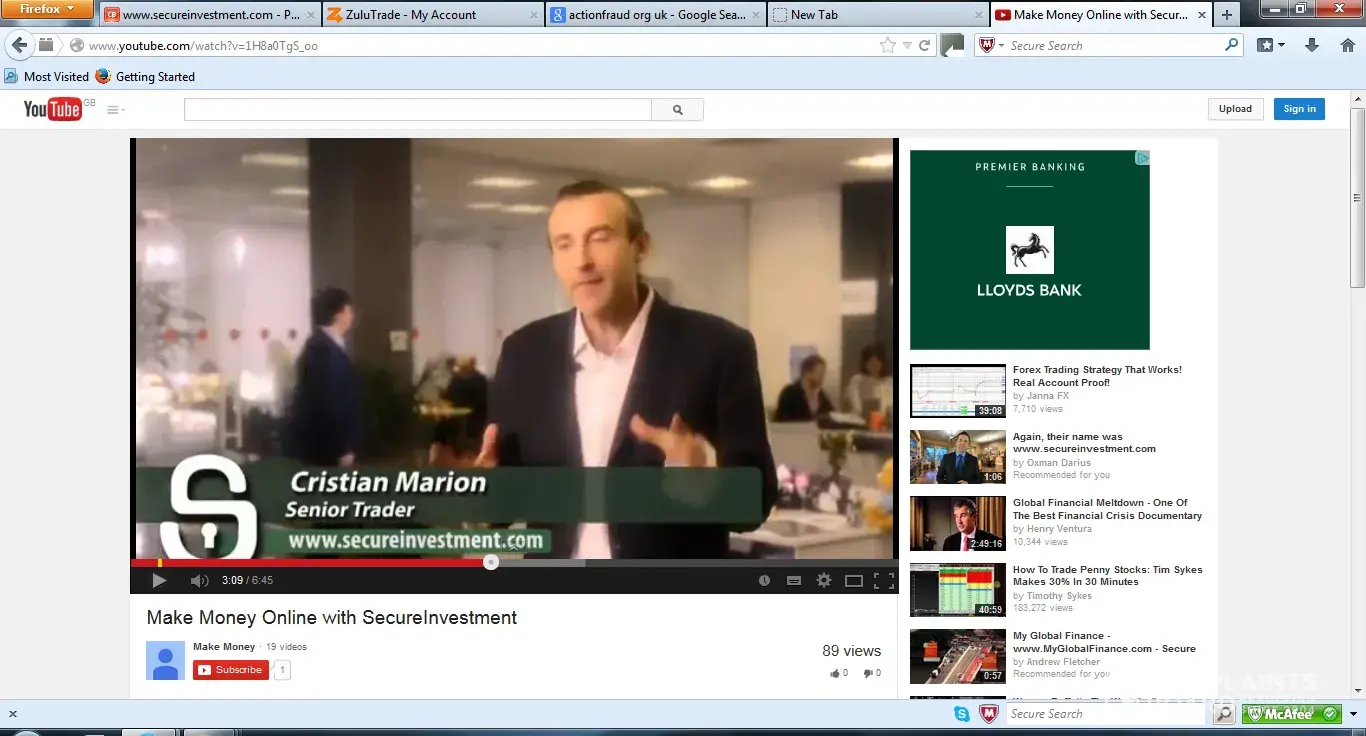The image size is (1366, 736).
Task: Open the My Global Finance video thumbnail
Action: 958,657
